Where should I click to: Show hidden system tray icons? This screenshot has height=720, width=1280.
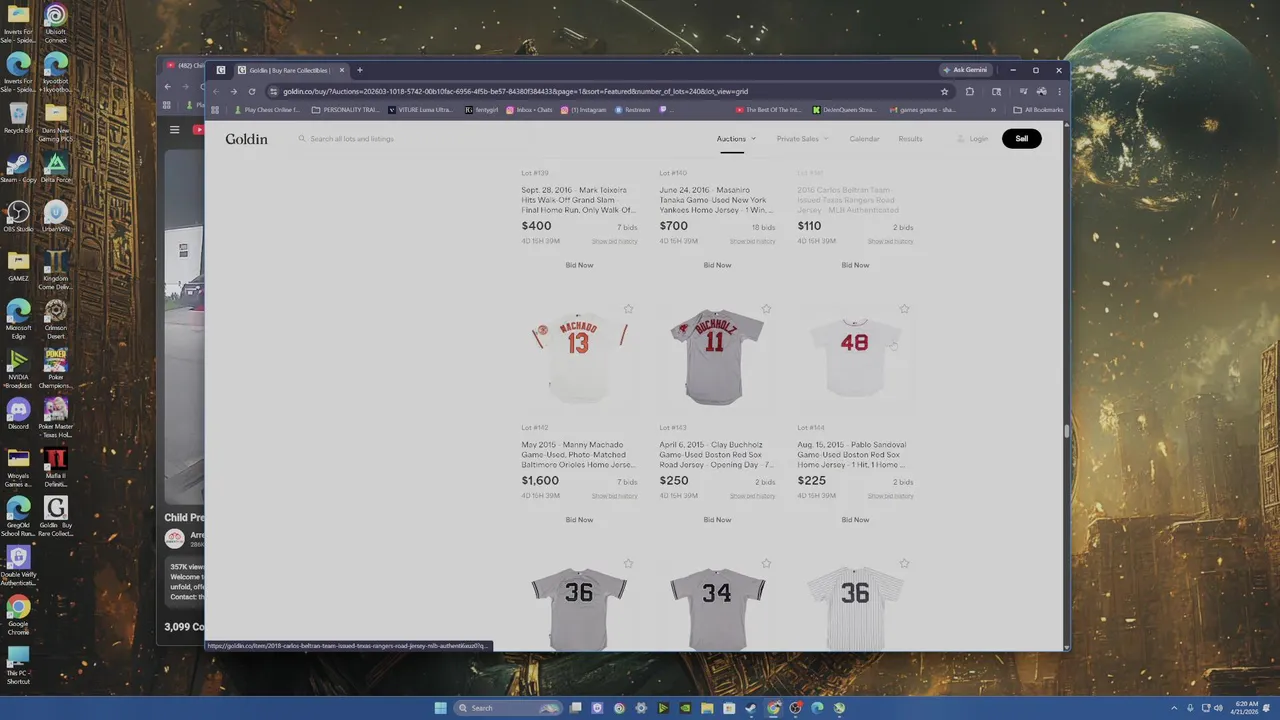pyautogui.click(x=1174, y=708)
